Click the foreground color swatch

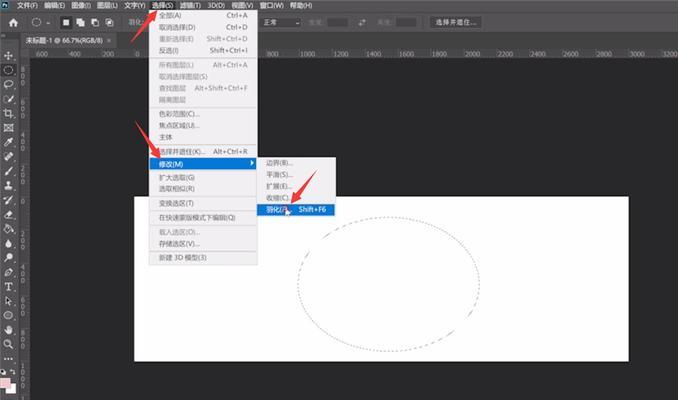coord(5,383)
